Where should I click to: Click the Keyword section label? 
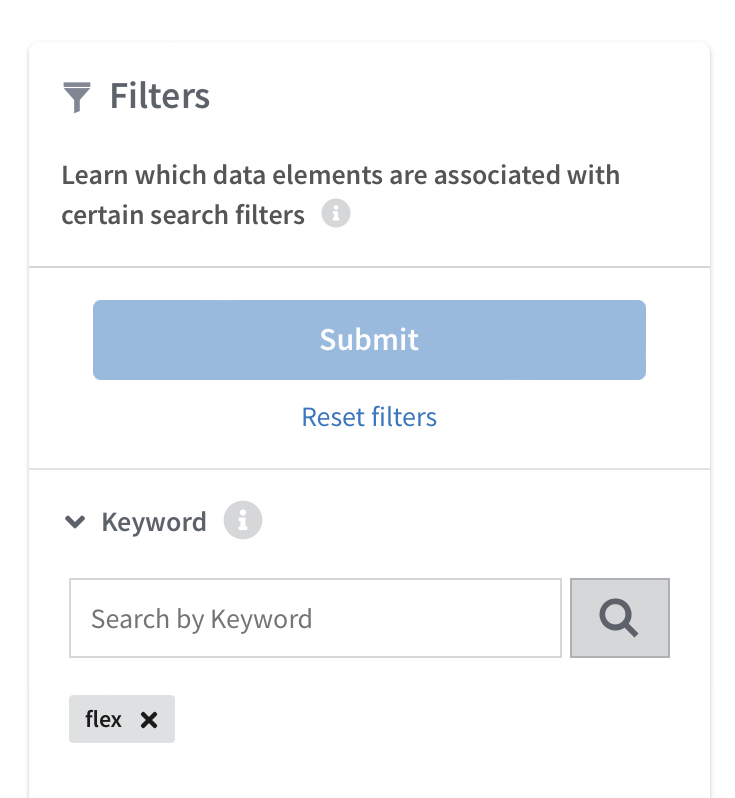(154, 522)
